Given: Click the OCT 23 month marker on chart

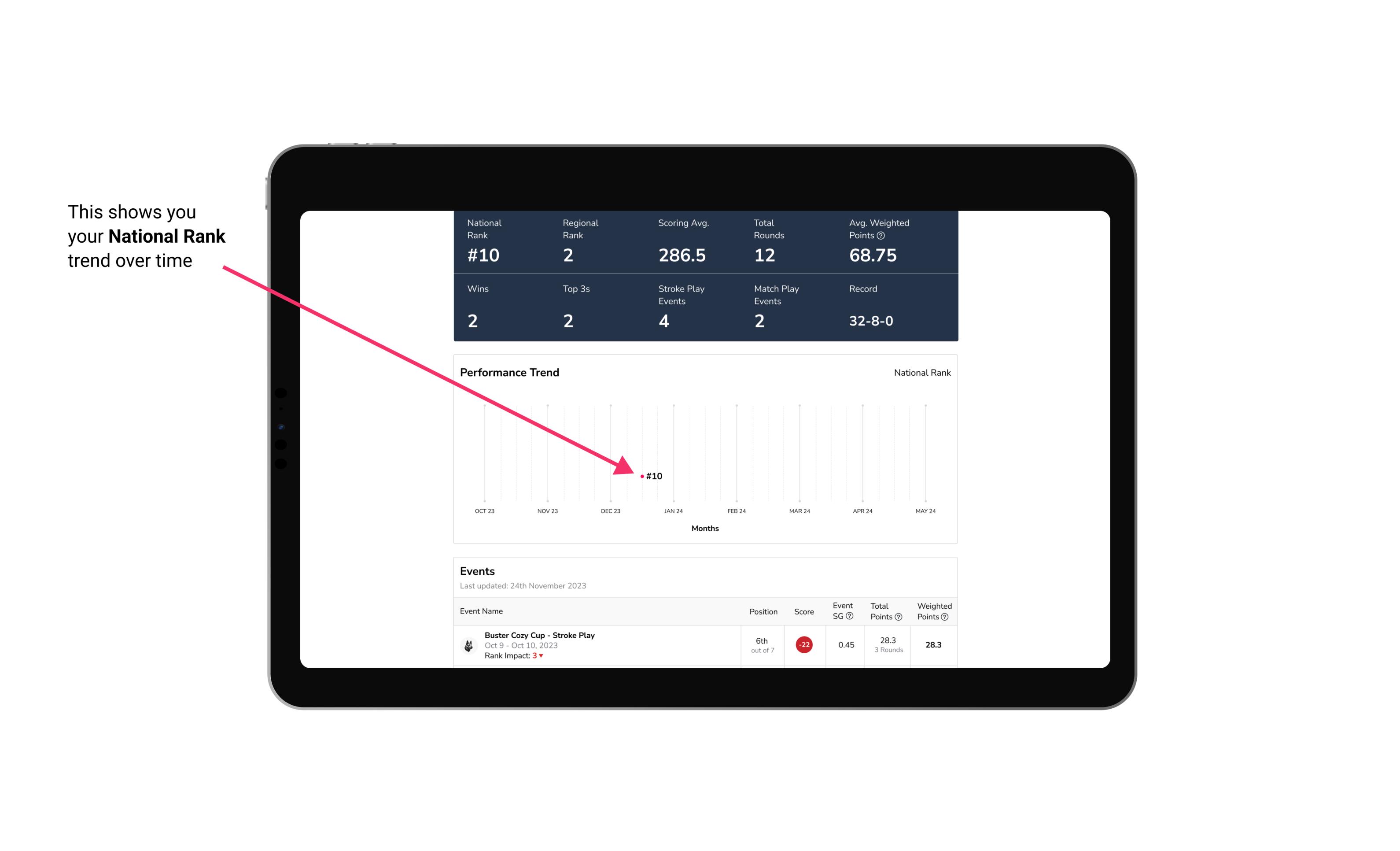Looking at the screenshot, I should pyautogui.click(x=484, y=510).
